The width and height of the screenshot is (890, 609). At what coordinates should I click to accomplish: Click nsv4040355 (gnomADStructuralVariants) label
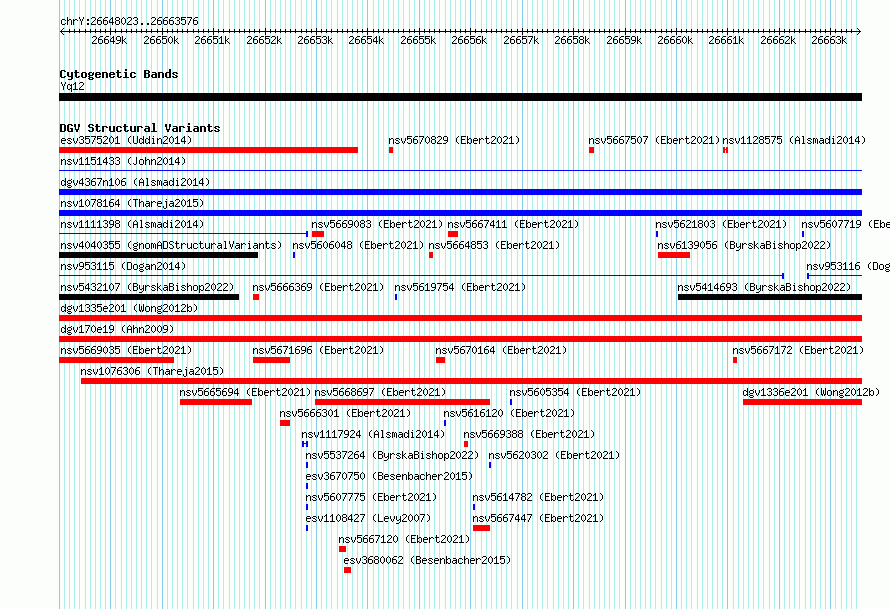[x=171, y=245]
